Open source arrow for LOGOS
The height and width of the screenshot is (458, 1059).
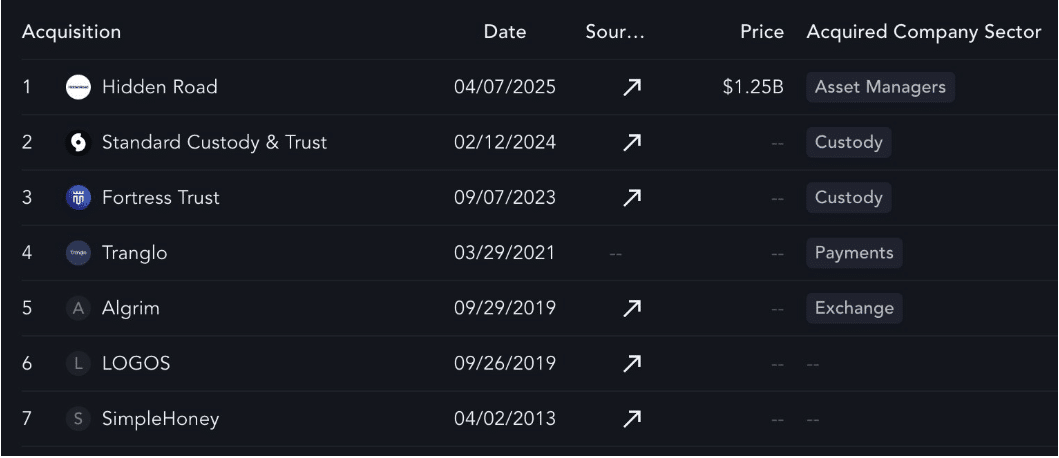tap(631, 364)
